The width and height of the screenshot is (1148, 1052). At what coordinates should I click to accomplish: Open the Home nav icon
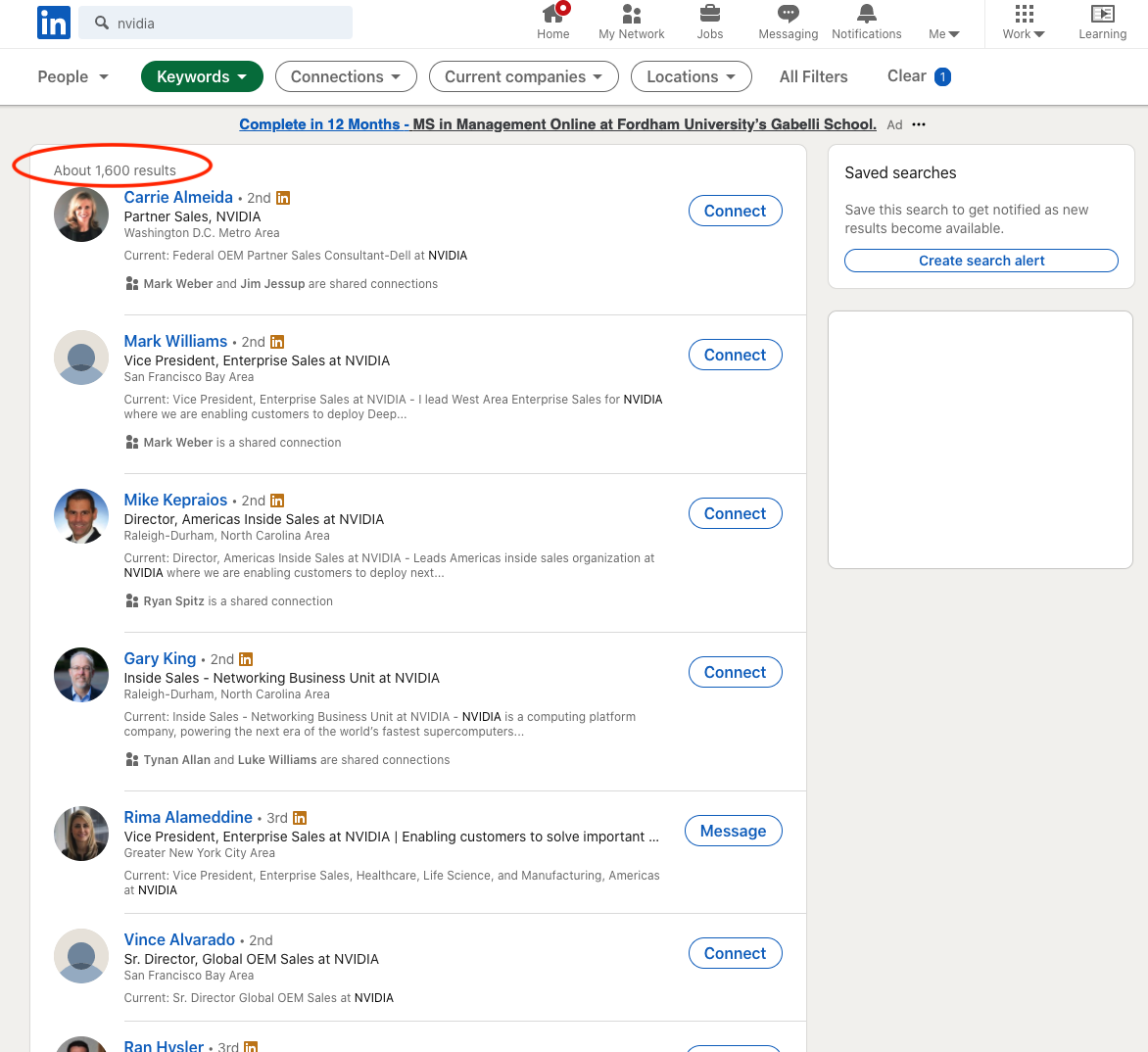tap(552, 13)
